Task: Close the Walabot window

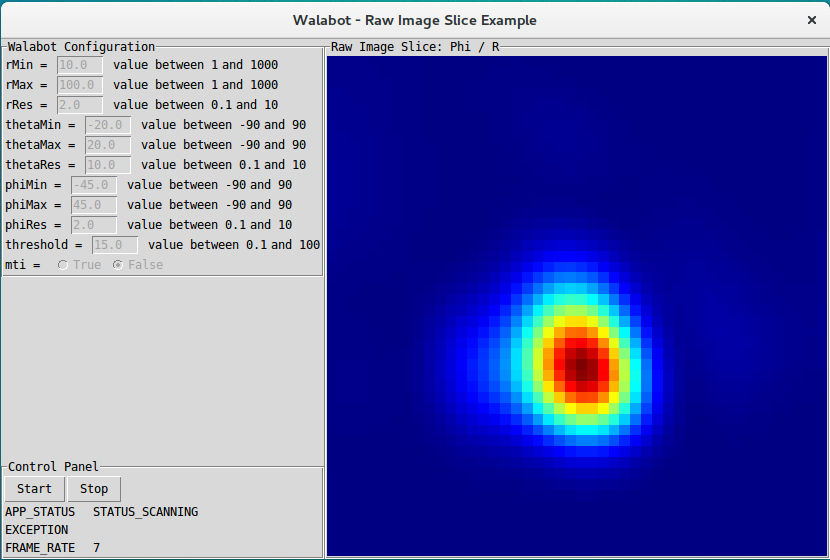Action: tap(811, 20)
